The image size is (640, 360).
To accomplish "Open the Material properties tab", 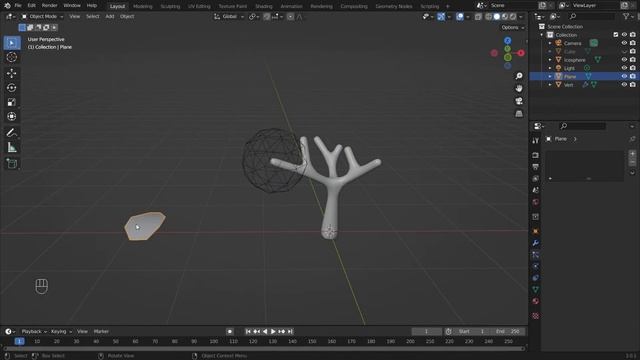I will click(536, 301).
